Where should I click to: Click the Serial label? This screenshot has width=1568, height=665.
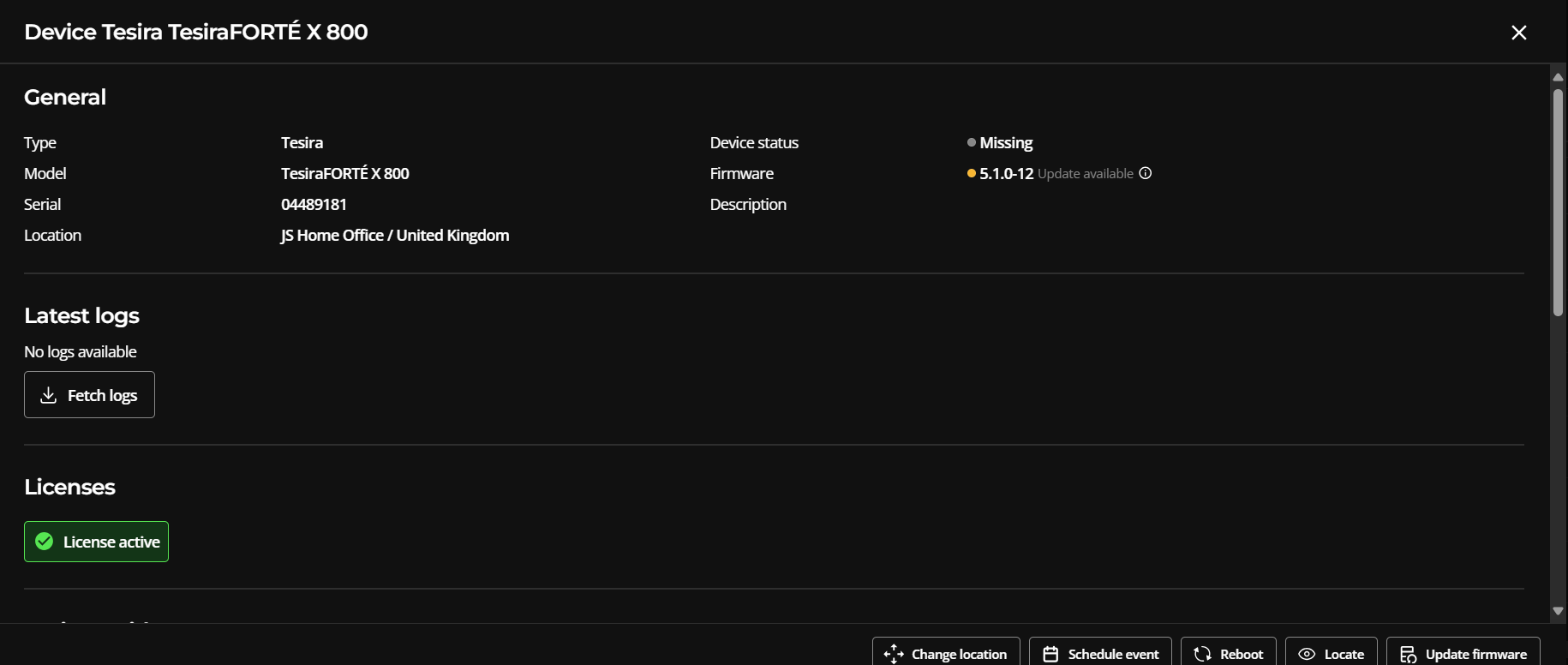pos(42,204)
